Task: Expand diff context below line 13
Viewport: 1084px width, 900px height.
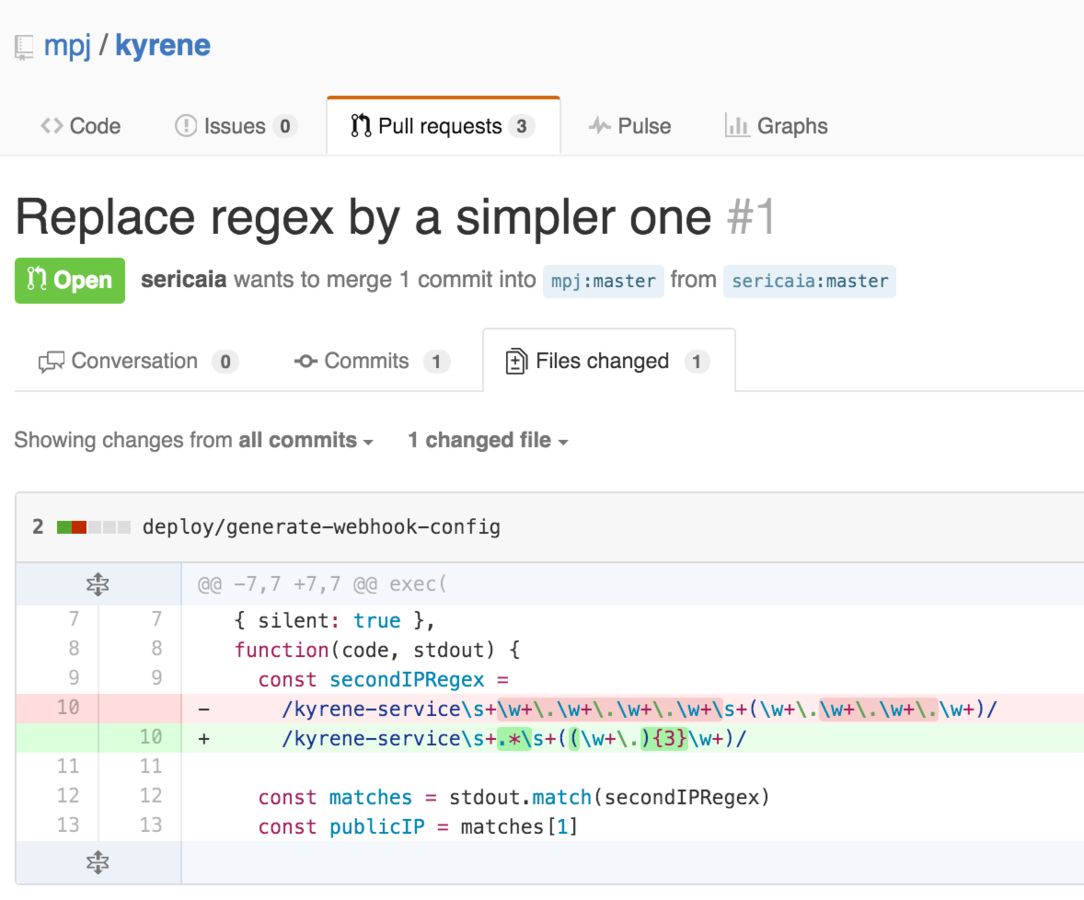Action: [97, 863]
